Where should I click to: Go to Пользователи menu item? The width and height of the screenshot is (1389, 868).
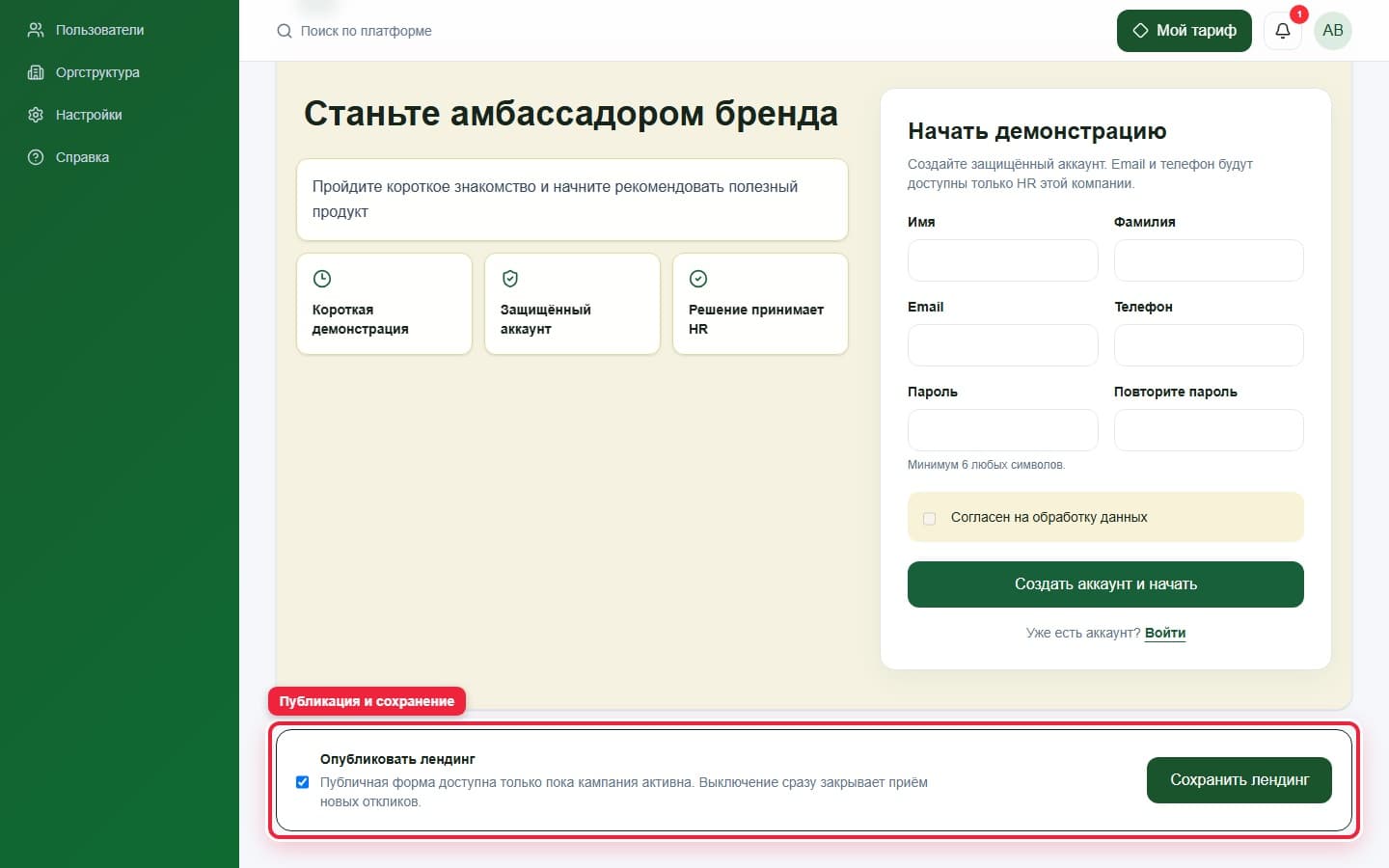coord(100,30)
